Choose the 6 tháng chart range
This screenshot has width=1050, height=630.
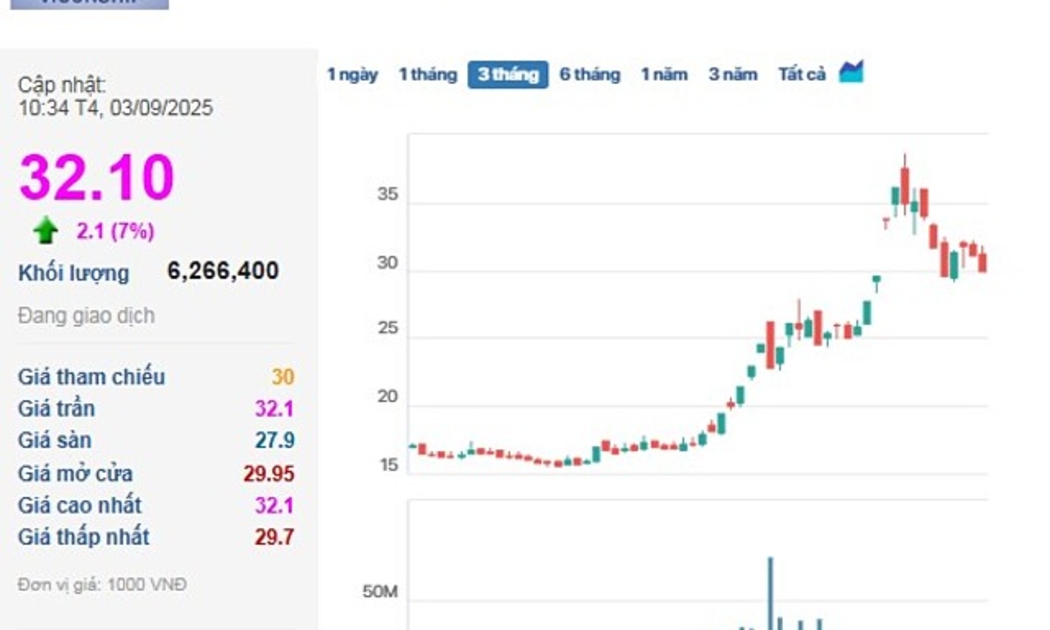coord(589,74)
